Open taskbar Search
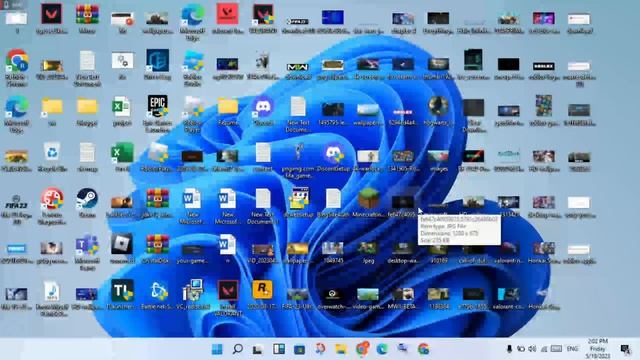The image size is (640, 360). 238,349
